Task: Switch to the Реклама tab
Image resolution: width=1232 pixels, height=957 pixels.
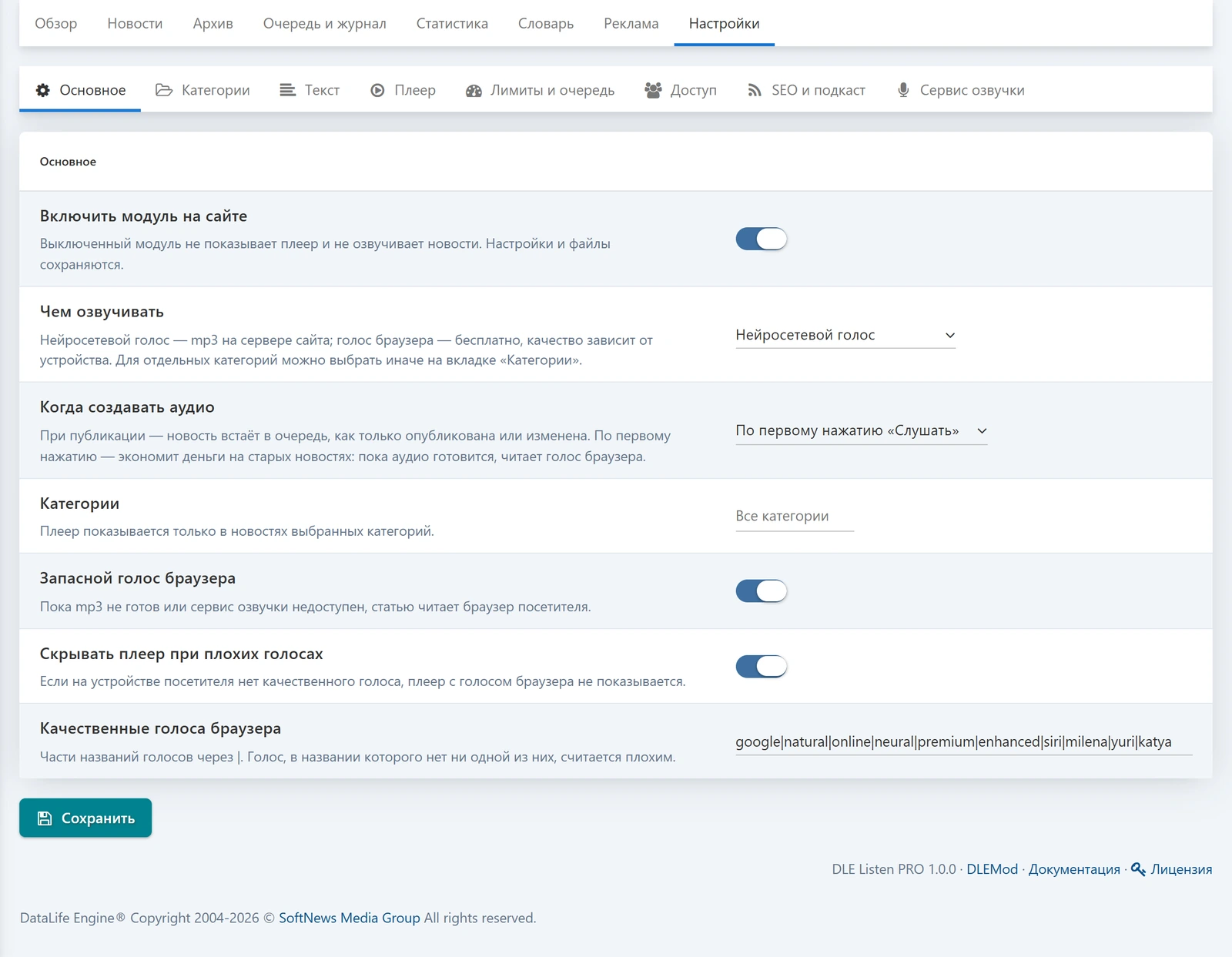Action: point(631,23)
